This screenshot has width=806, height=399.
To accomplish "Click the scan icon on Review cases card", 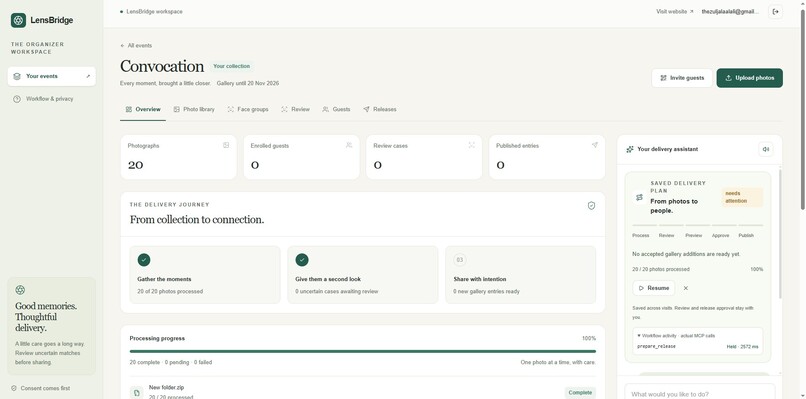I will click(471, 146).
